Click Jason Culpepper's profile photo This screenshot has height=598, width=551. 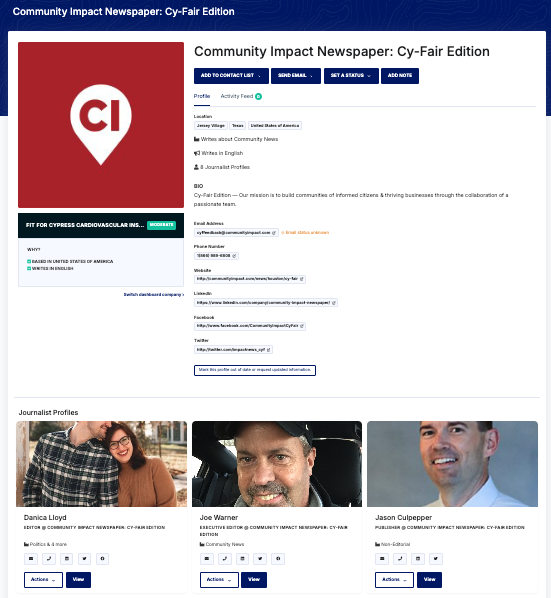click(x=452, y=464)
